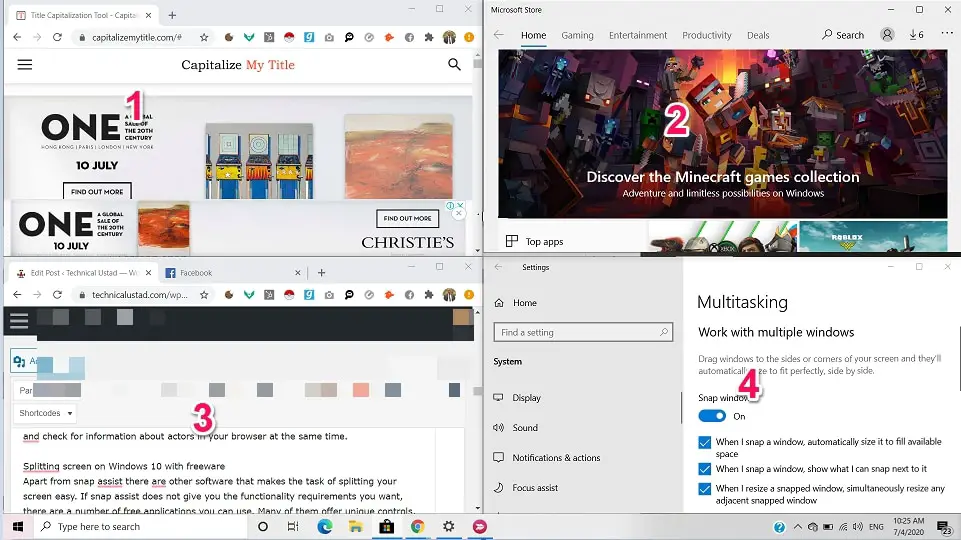Open hamburger menu on Capitalize My Title page
Viewport: 961px width, 540px height.
coord(25,64)
